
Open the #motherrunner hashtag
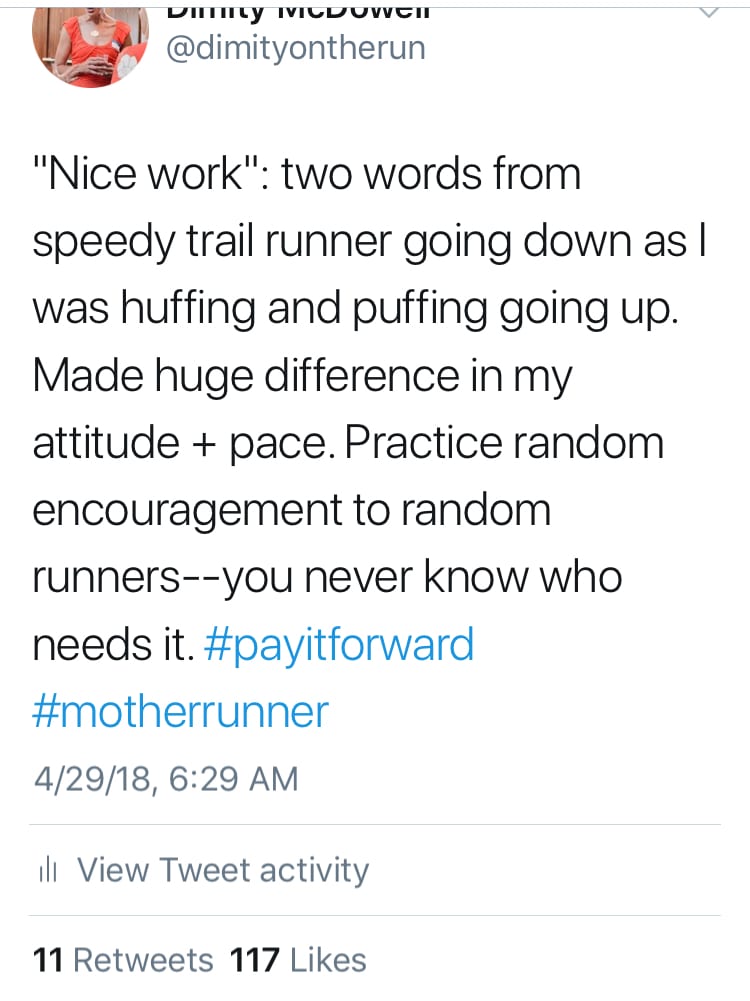point(180,711)
